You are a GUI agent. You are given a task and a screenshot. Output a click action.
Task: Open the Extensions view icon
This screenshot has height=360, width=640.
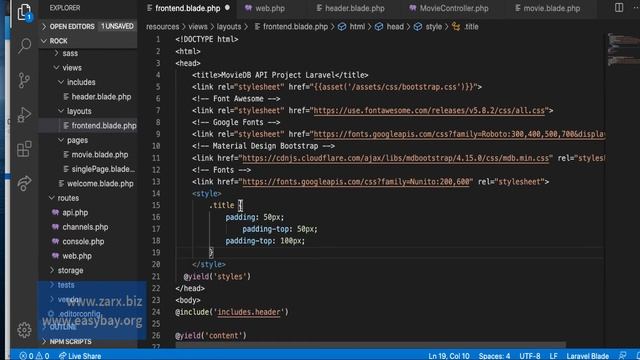[x=24, y=149]
